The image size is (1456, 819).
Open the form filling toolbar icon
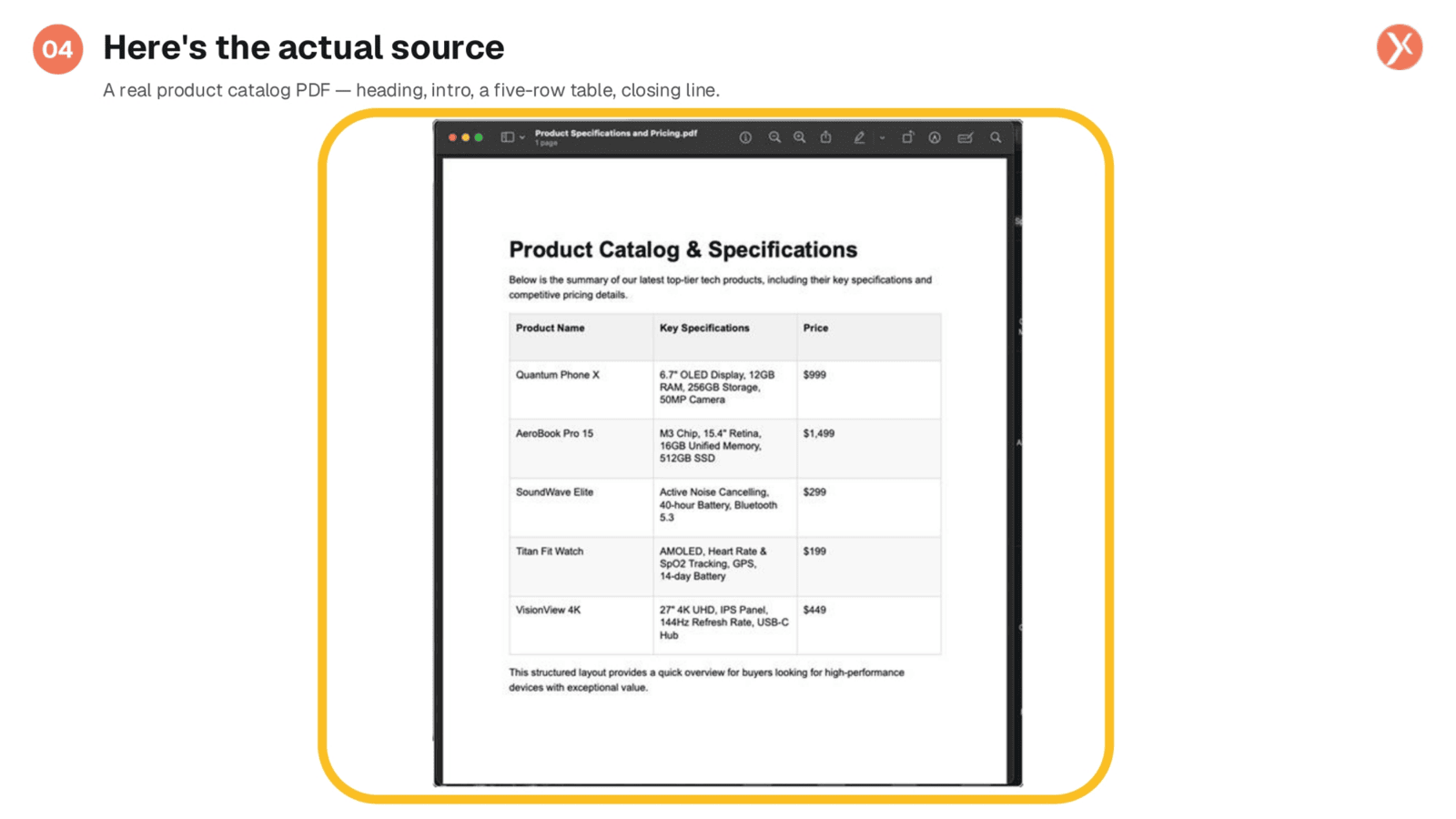966,137
